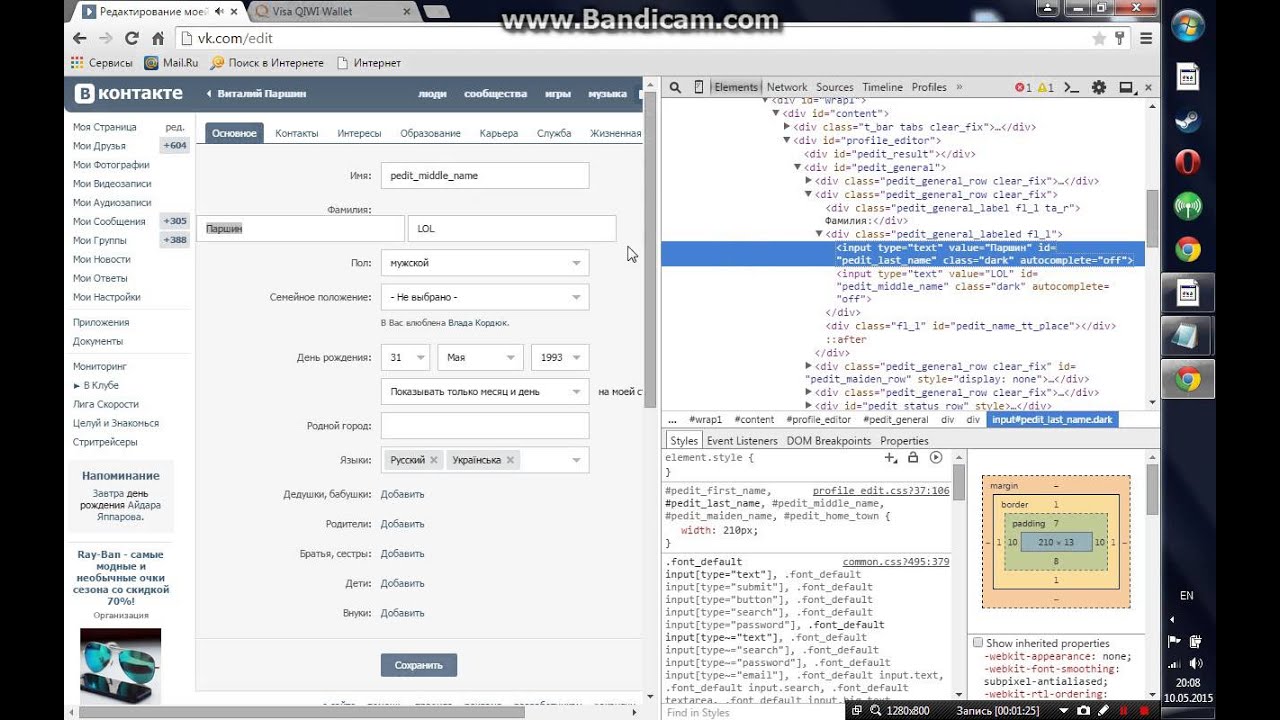Click the input#pedit_last_name.dark breadcrumb
1280x720 pixels.
pyautogui.click(x=1052, y=420)
